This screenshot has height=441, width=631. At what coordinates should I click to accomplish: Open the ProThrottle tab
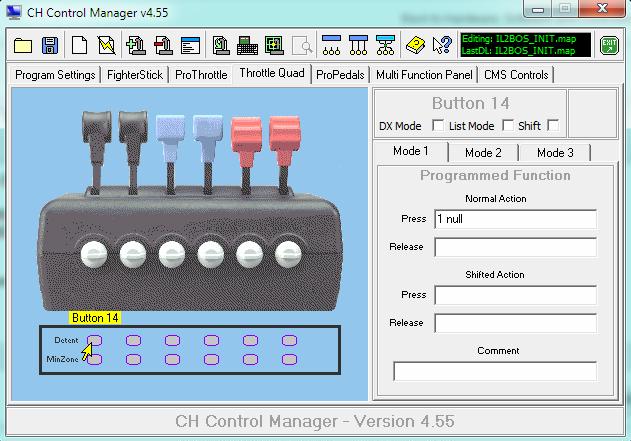pyautogui.click(x=201, y=75)
